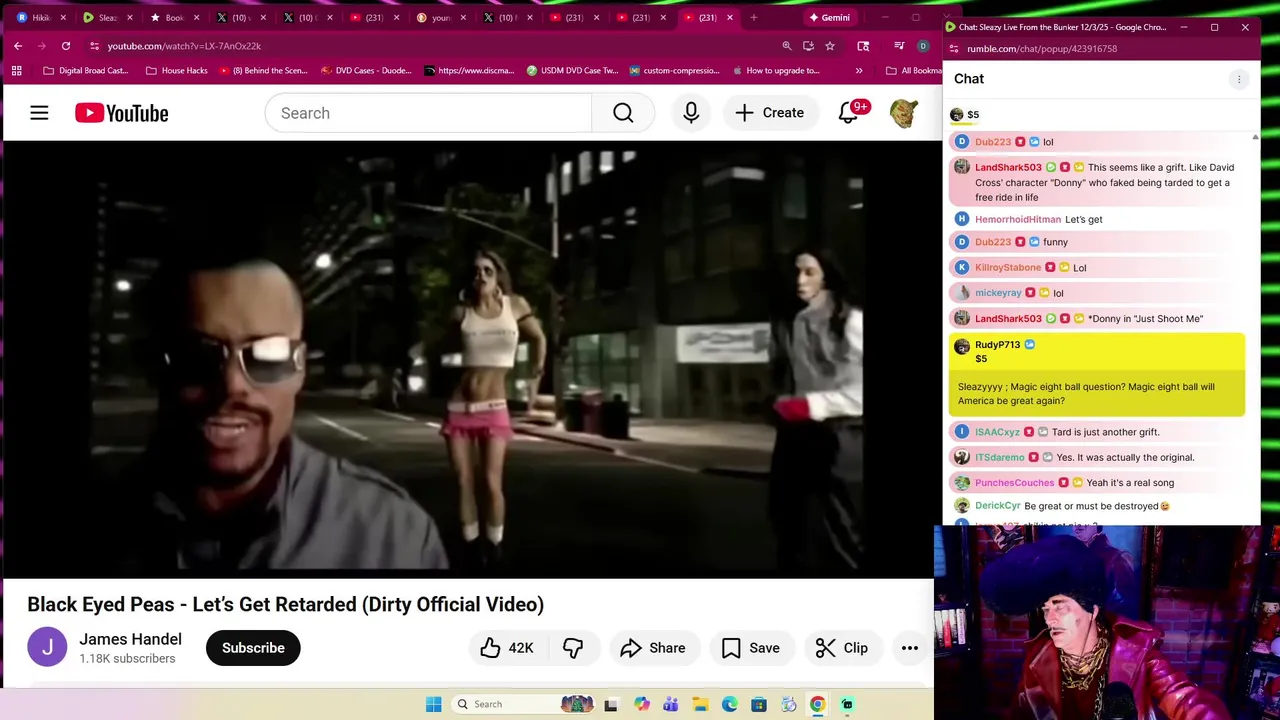The height and width of the screenshot is (720, 1280).
Task: Create a clip with the Clip button
Action: click(x=842, y=648)
